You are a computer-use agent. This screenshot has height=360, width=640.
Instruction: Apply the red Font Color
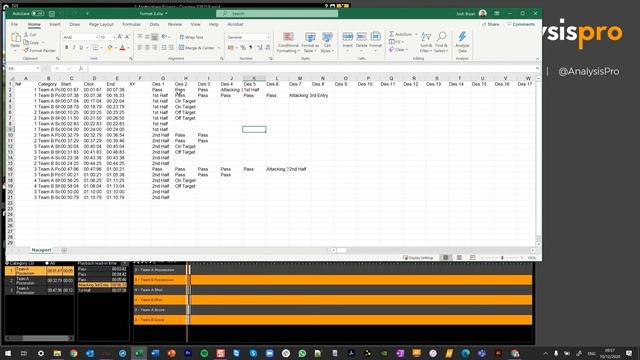tap(122, 48)
